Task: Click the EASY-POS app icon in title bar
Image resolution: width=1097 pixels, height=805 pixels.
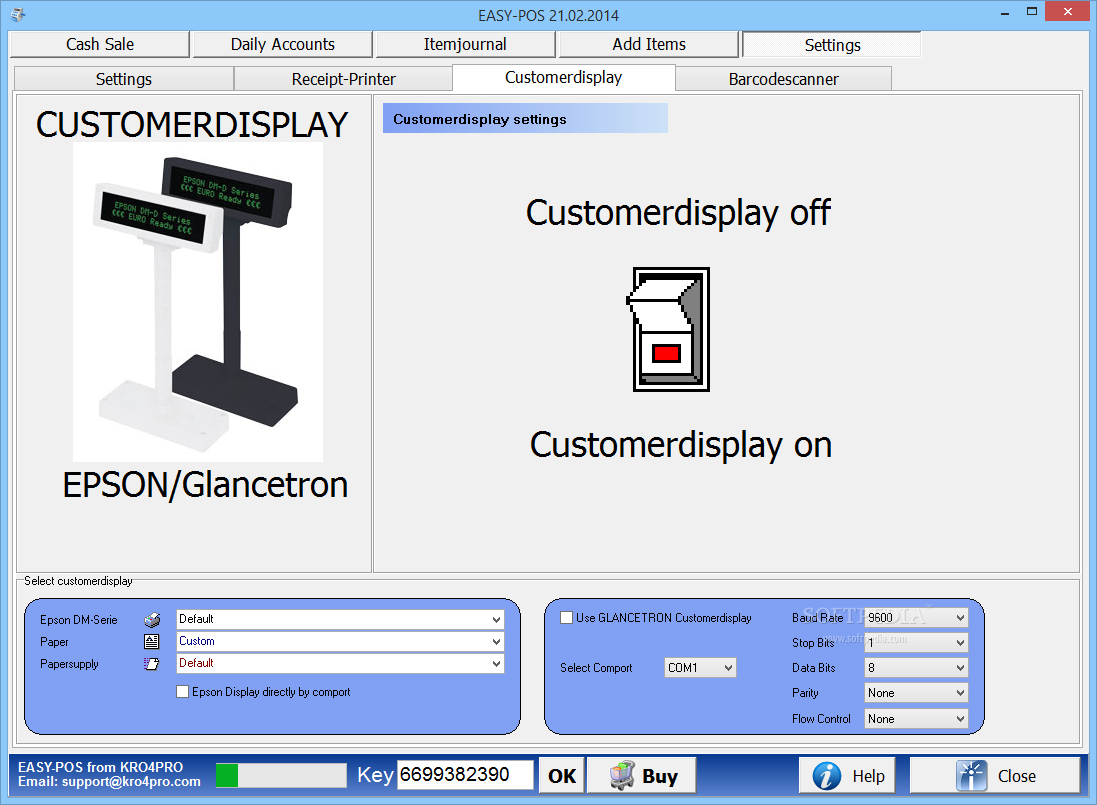Action: (17, 14)
